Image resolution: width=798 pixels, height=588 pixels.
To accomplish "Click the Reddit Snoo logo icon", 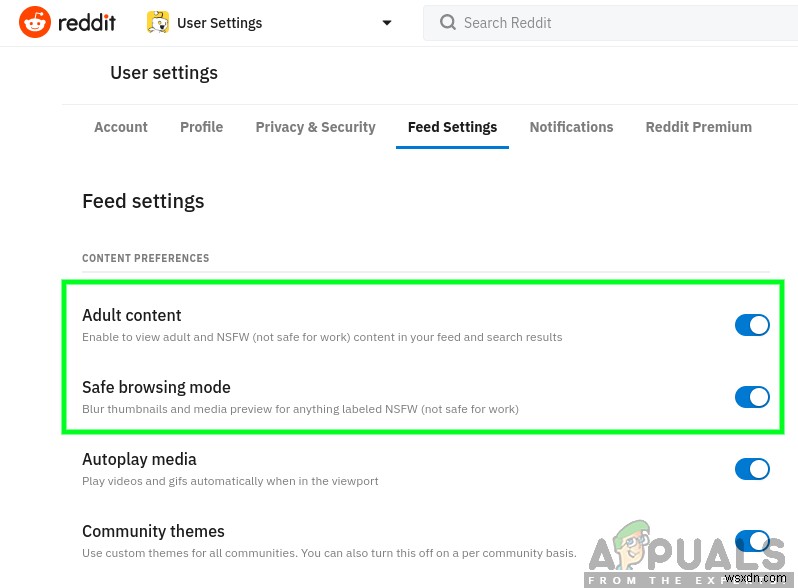I will (35, 22).
